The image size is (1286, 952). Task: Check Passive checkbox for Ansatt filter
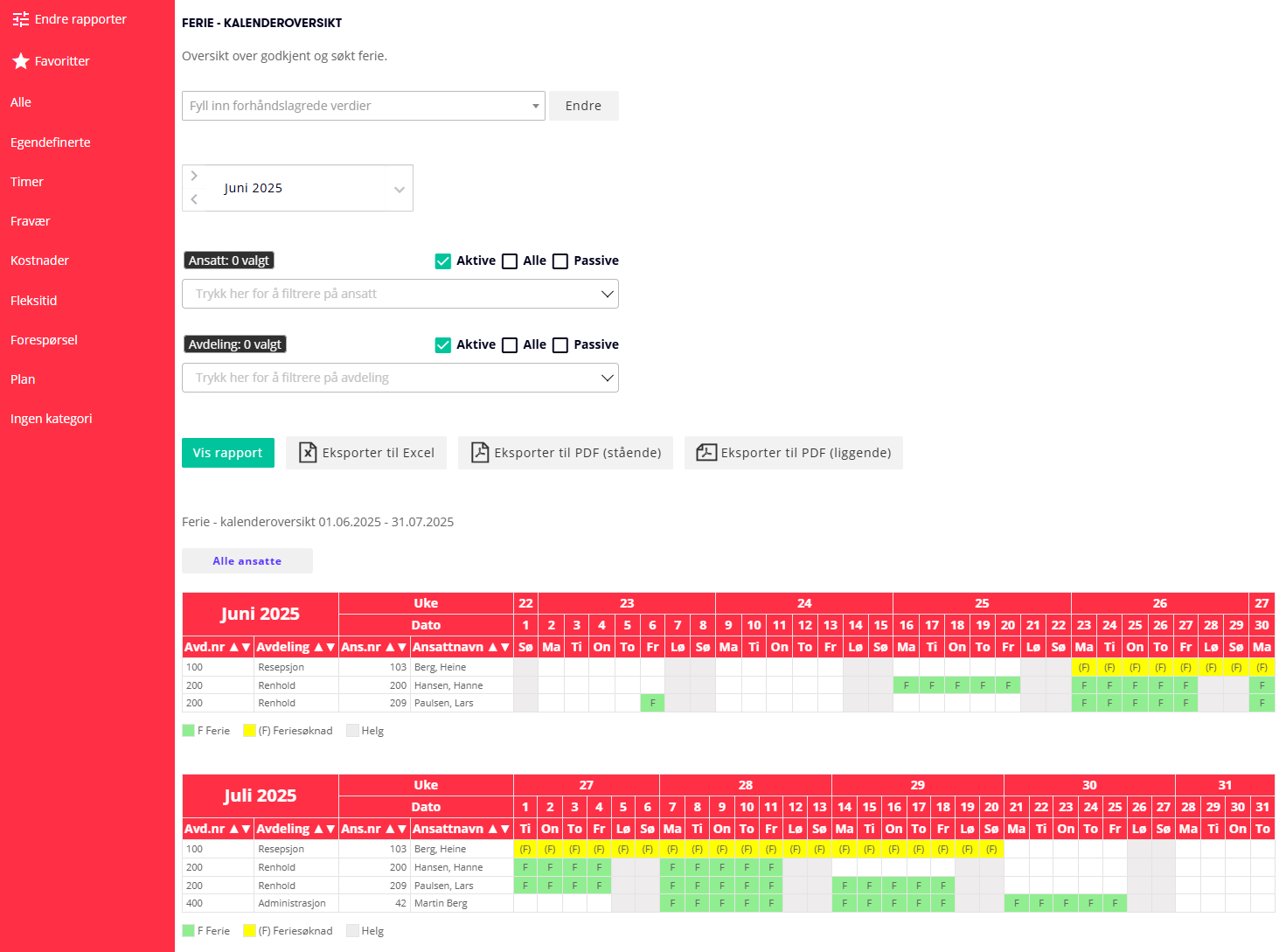click(560, 261)
